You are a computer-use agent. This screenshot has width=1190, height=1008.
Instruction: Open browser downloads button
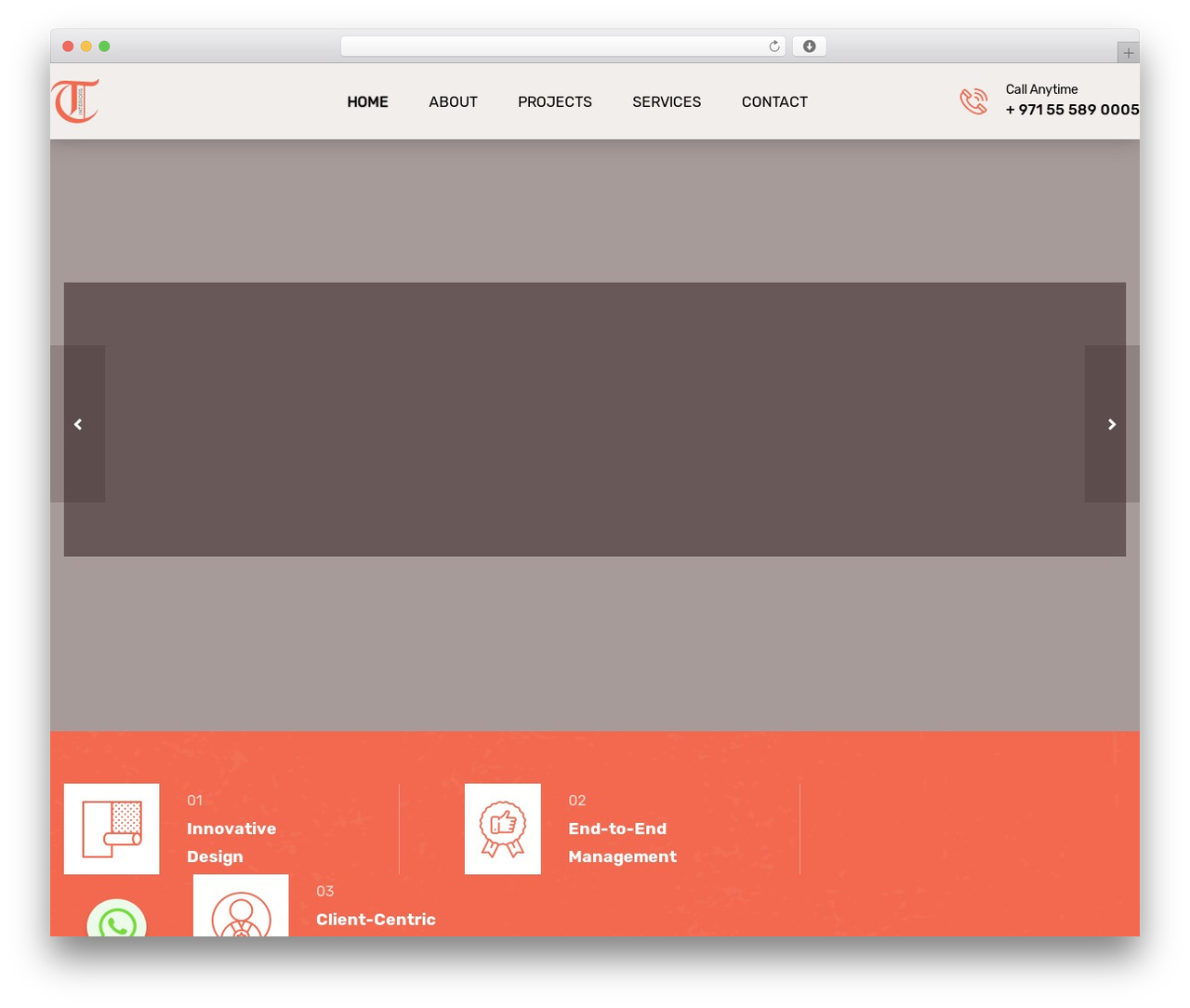[x=809, y=46]
